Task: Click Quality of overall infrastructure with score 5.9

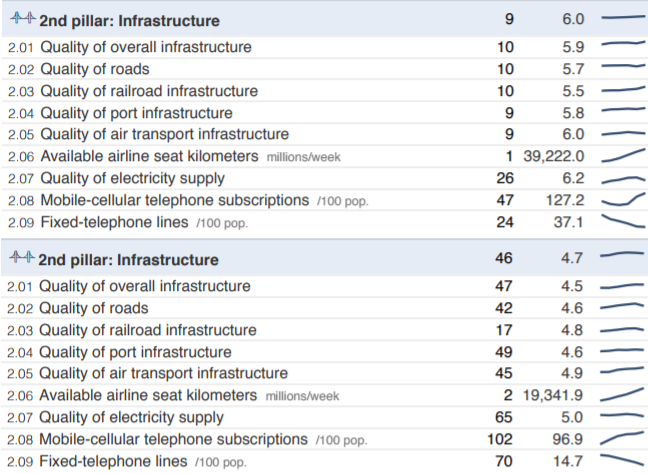Action: tap(146, 47)
